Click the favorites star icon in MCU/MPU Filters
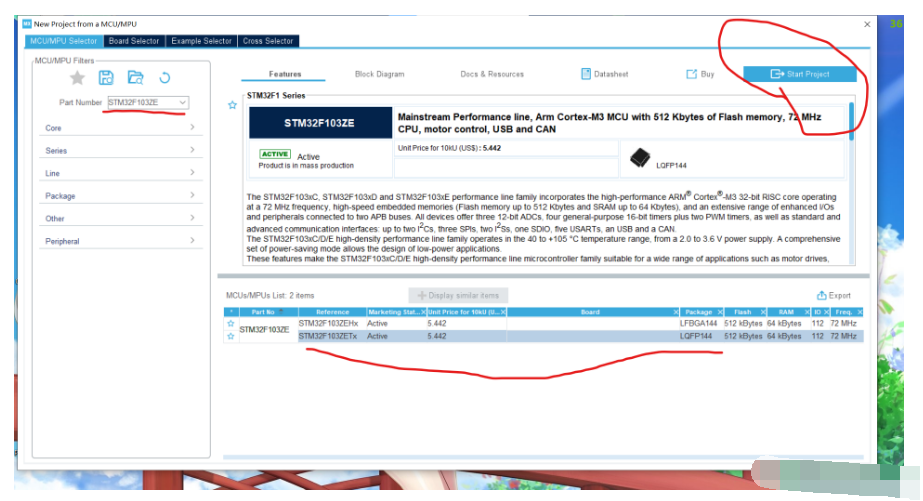The image size is (923, 501). pyautogui.click(x=77, y=78)
